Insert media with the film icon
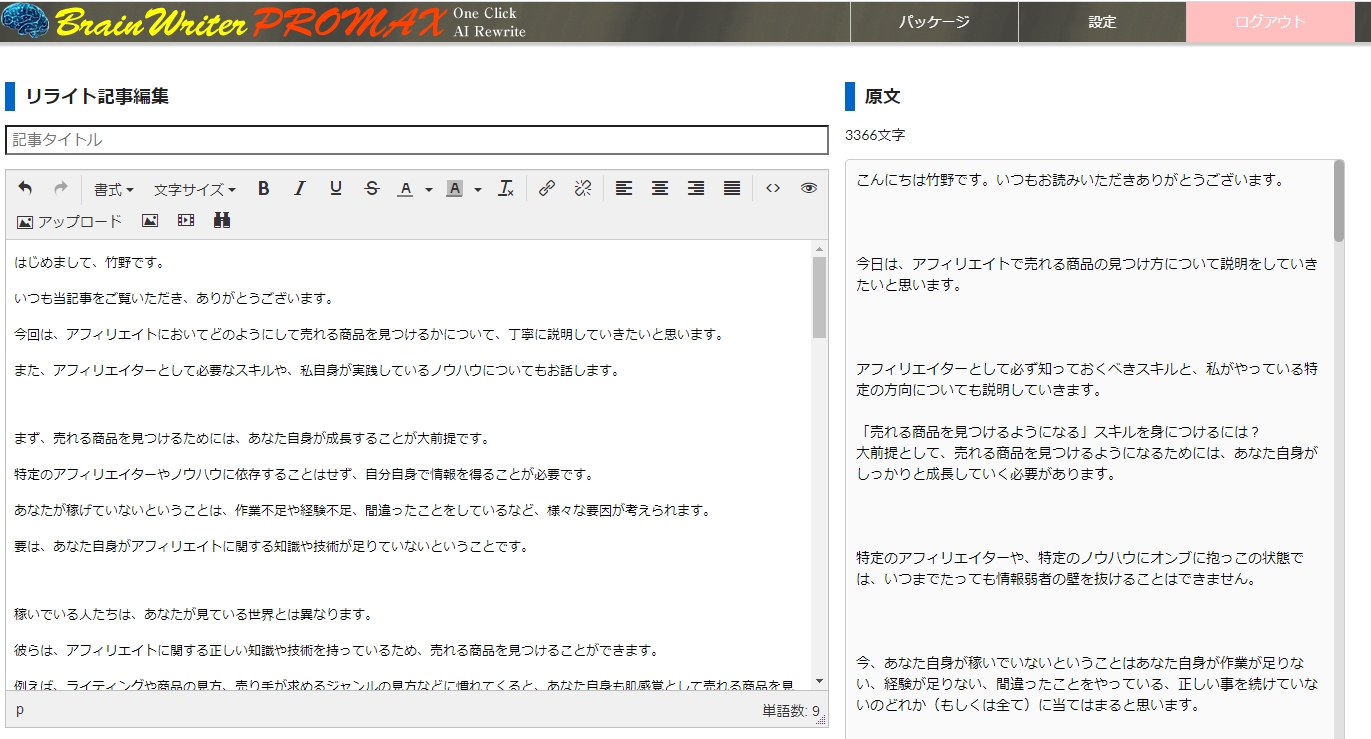This screenshot has height=739, width=1371. pyautogui.click(x=186, y=221)
